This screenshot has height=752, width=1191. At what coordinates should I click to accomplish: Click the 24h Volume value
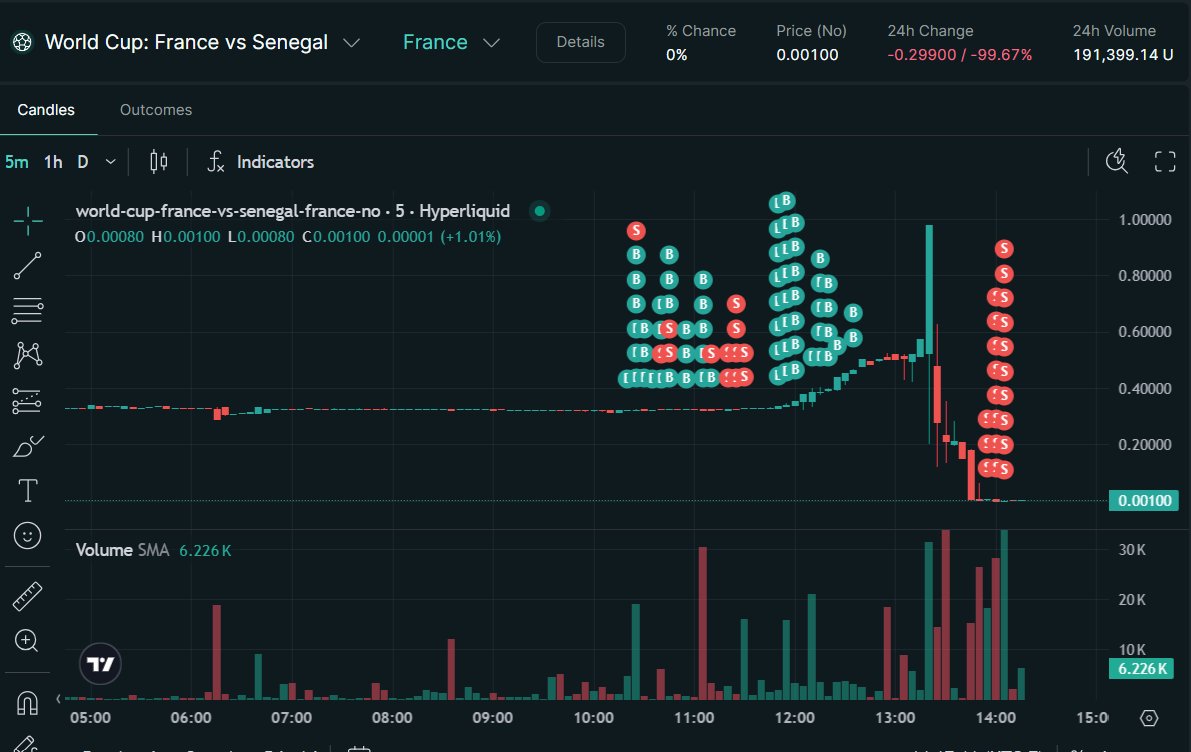(1123, 55)
